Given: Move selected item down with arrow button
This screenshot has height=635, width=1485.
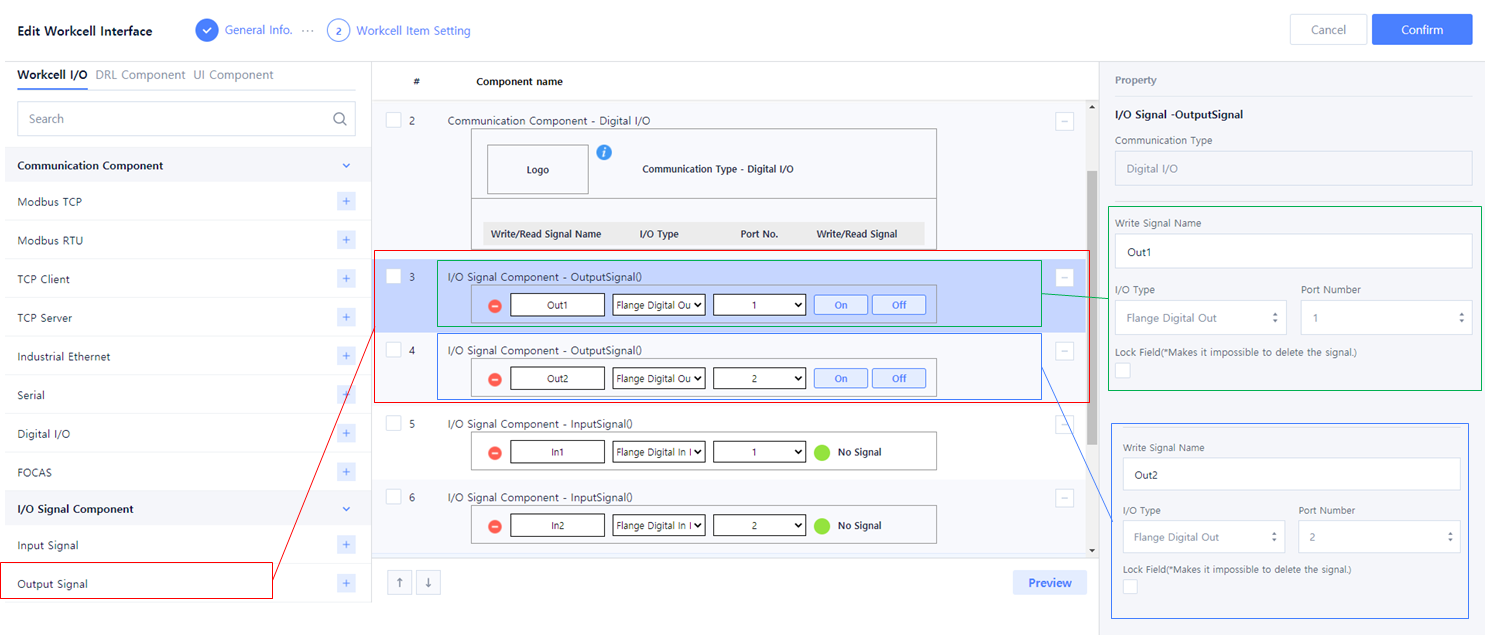Looking at the screenshot, I should click(x=427, y=583).
